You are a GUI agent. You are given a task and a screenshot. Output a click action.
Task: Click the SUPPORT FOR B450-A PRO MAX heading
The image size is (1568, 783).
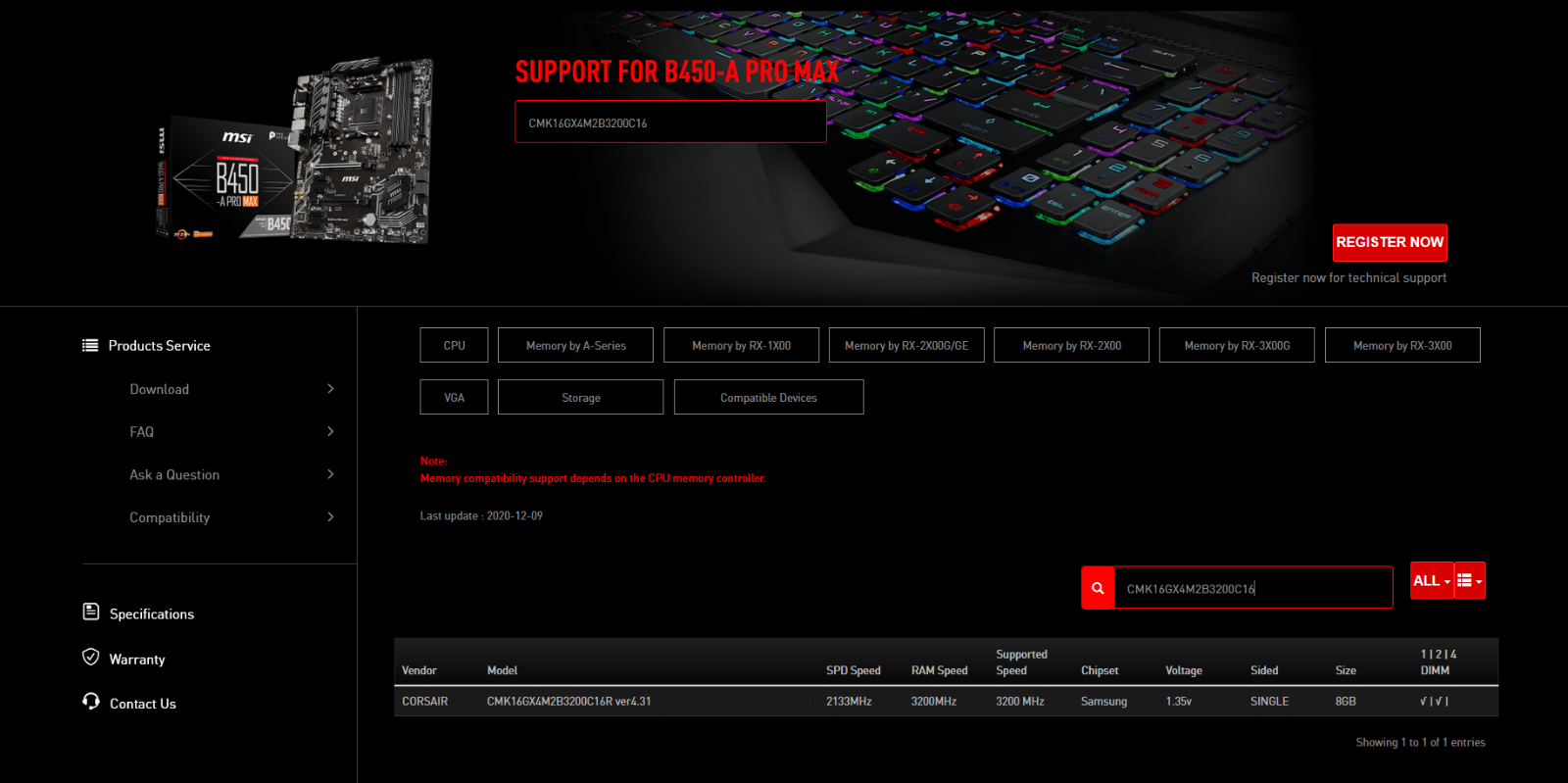677,72
